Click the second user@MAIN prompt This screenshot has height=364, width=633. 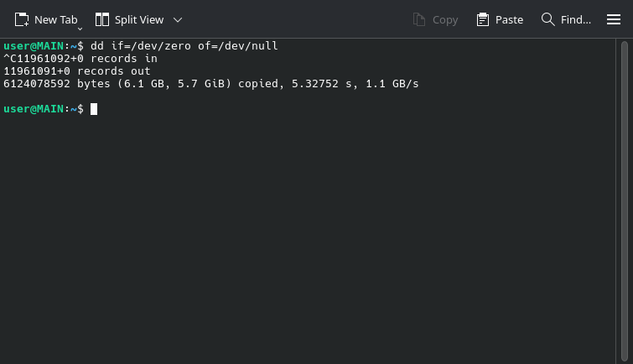(x=43, y=109)
